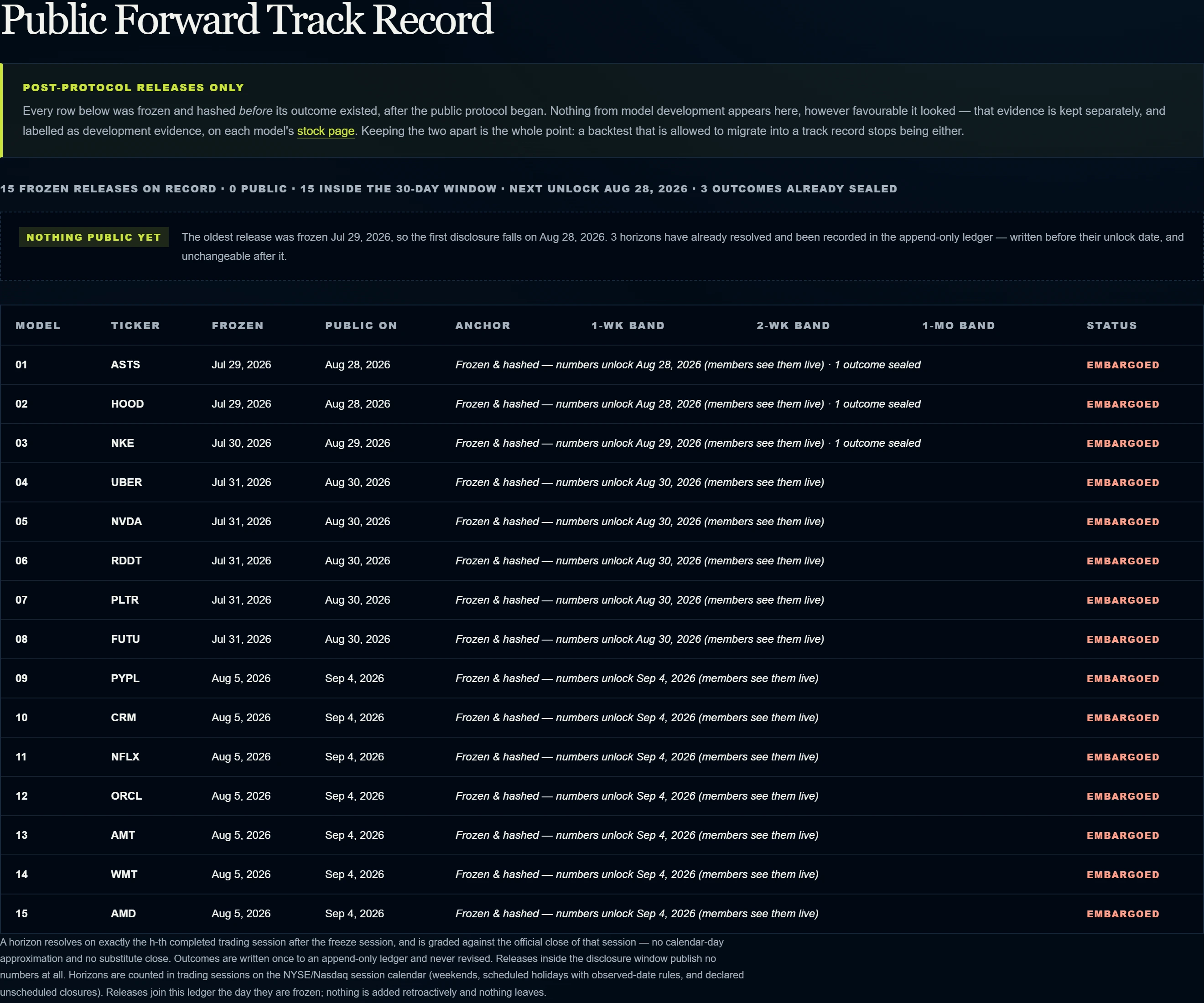The height and width of the screenshot is (1003, 1204).
Task: Click model number 15
Action: pos(21,914)
